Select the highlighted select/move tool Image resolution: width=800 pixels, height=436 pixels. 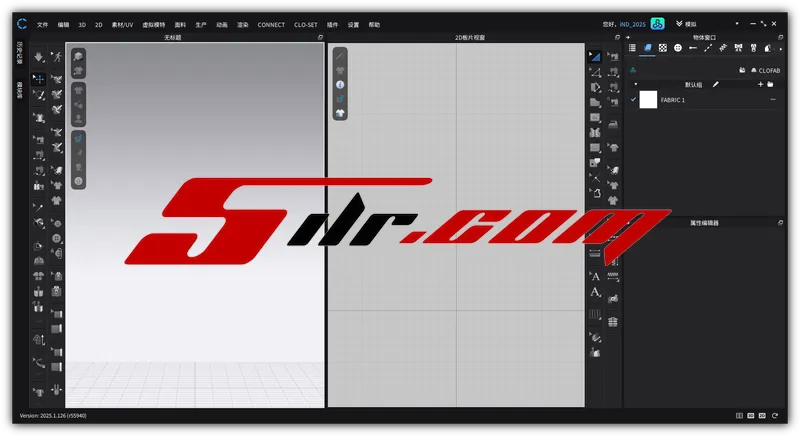39,79
